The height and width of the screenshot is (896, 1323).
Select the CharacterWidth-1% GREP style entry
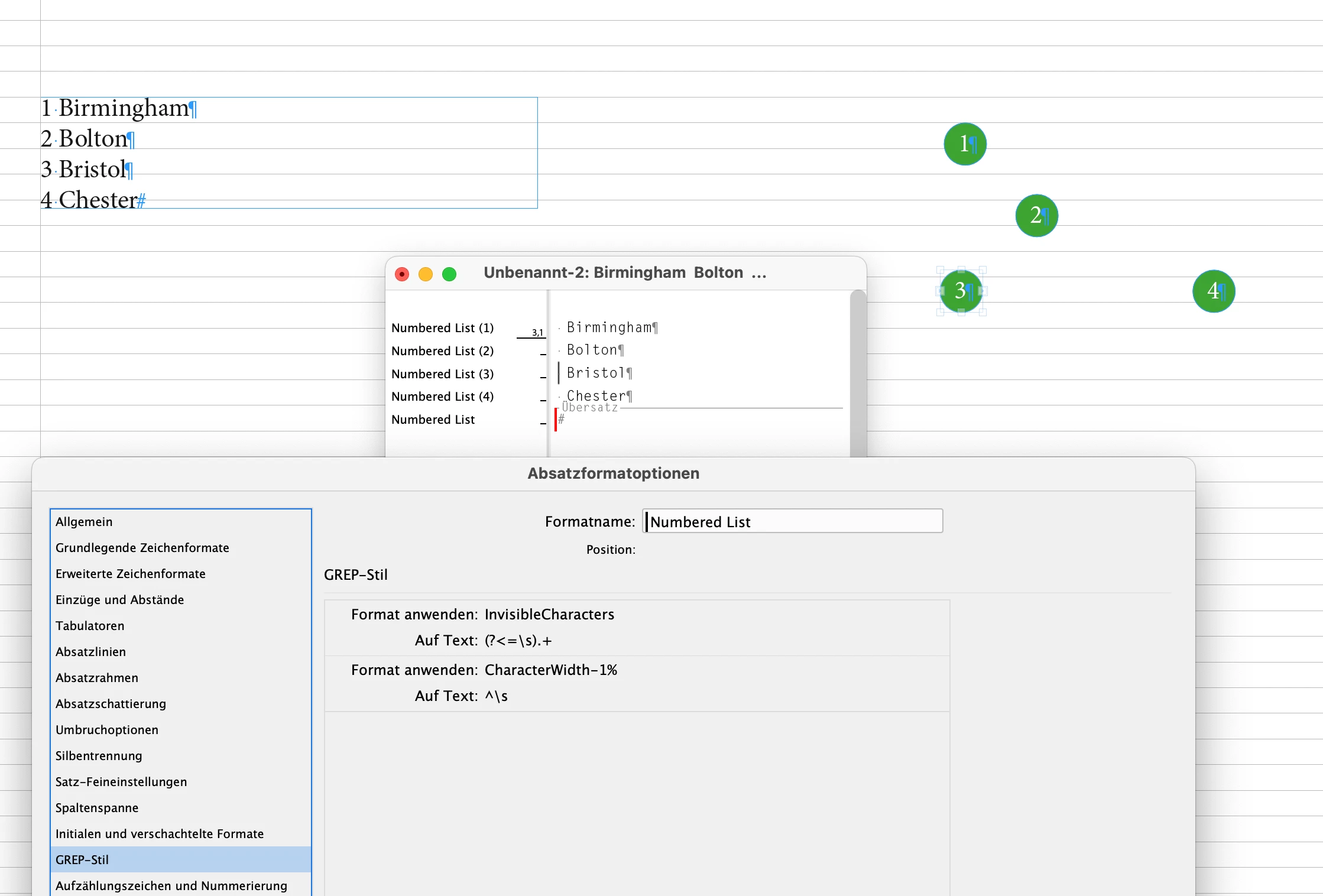pyautogui.click(x=550, y=670)
